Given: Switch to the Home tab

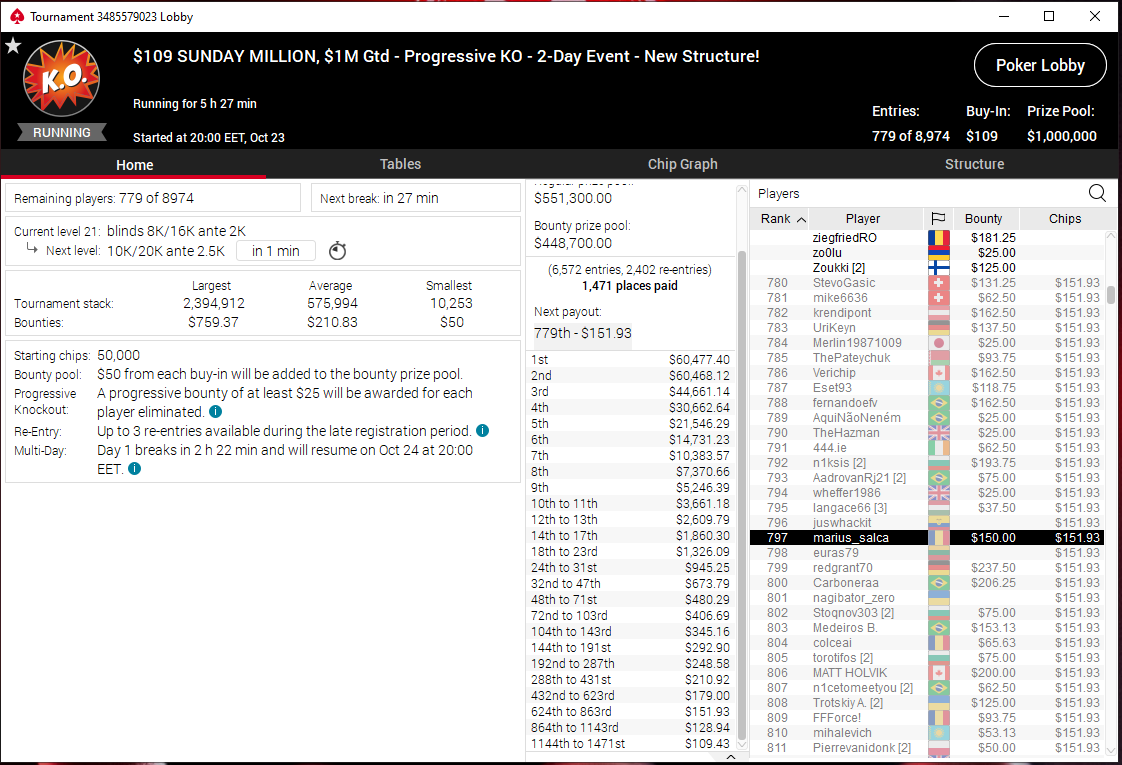Looking at the screenshot, I should (x=135, y=165).
